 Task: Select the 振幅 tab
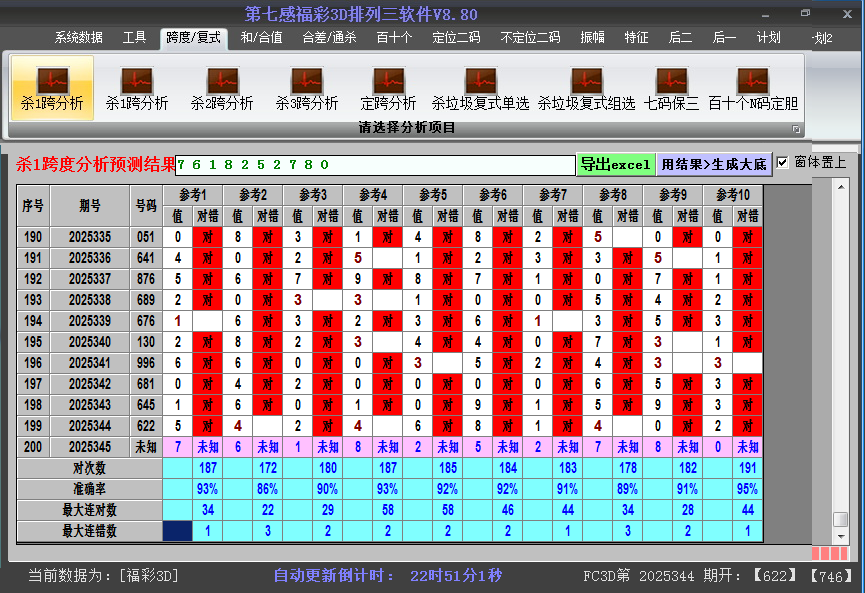(x=593, y=38)
